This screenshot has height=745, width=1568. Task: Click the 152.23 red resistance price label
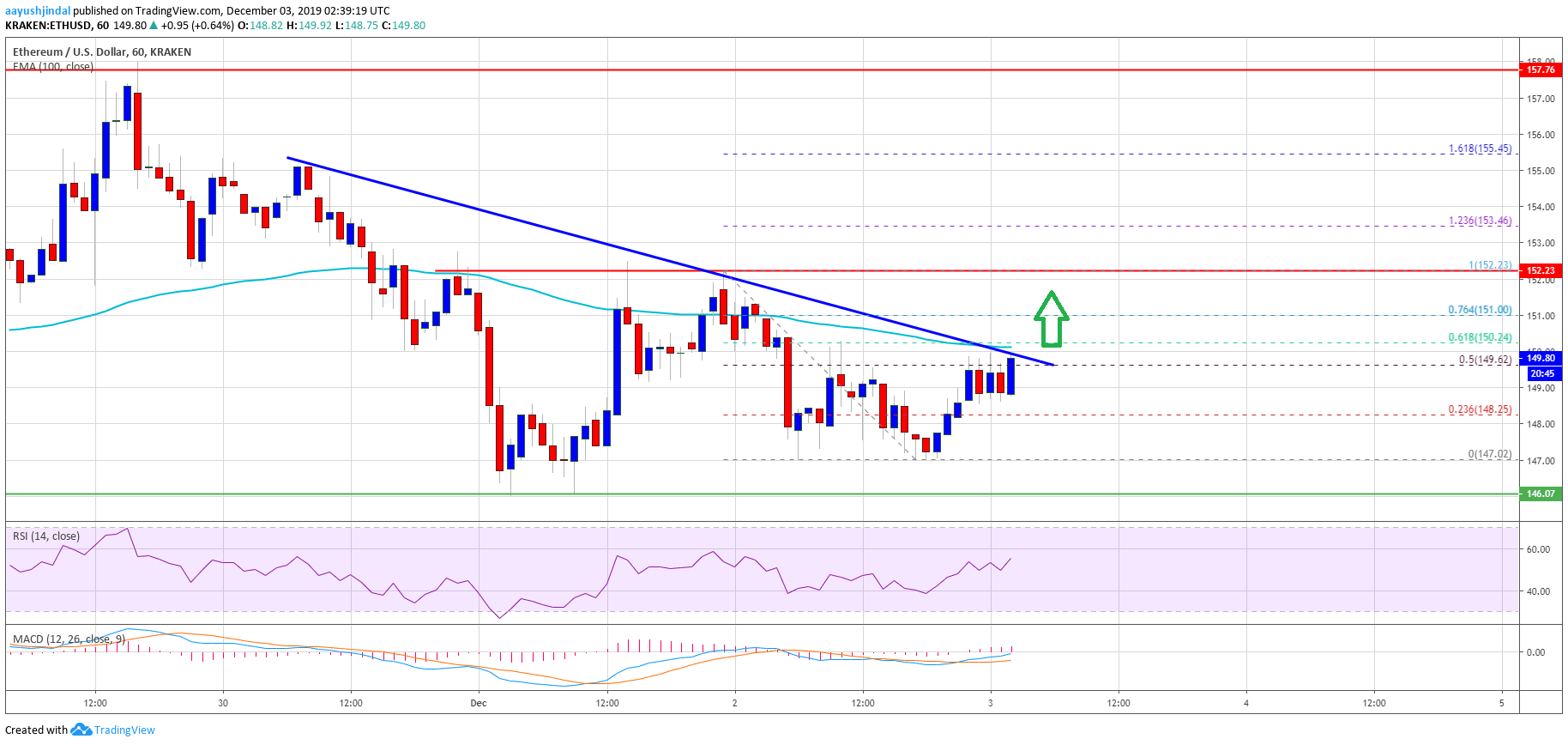(1541, 270)
